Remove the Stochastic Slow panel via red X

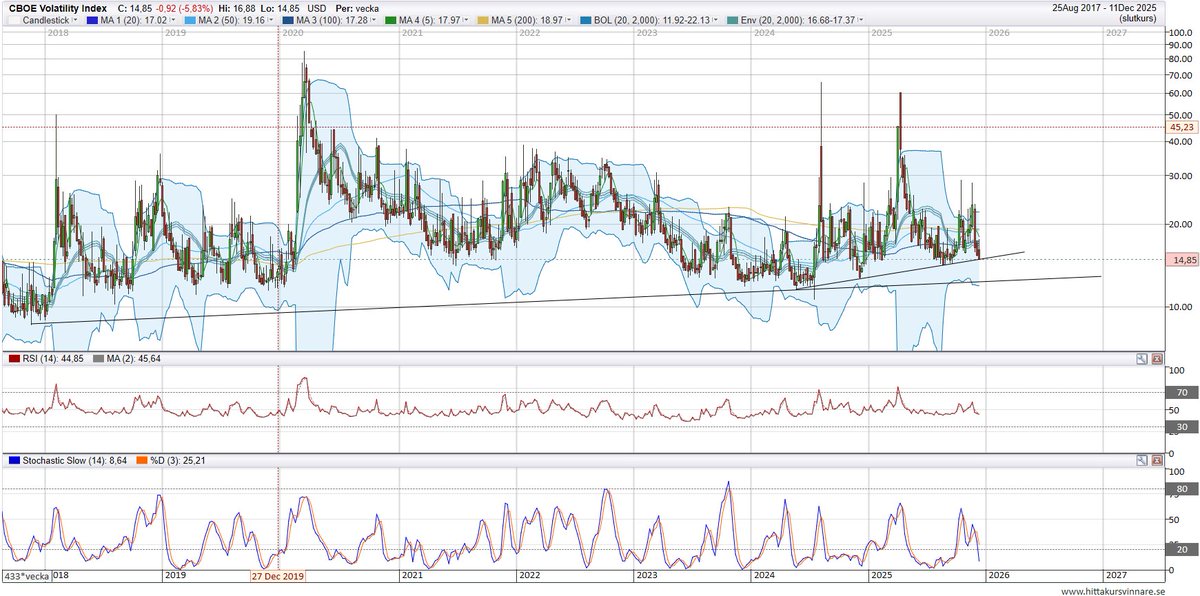[x=1157, y=461]
